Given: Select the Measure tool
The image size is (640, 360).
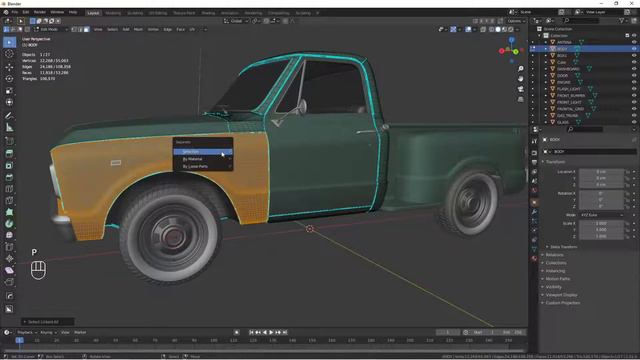Looking at the screenshot, I should click(9, 128).
